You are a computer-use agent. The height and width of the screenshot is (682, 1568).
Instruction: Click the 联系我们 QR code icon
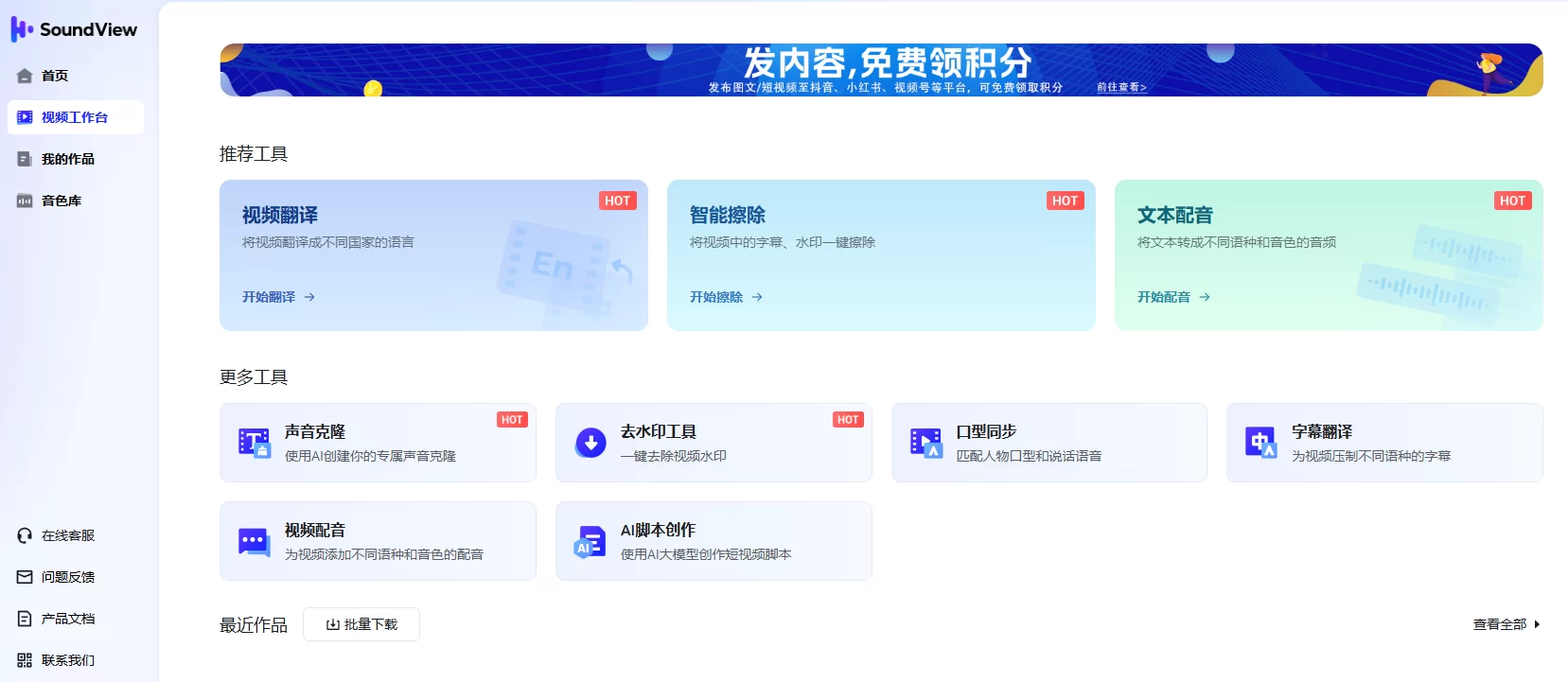click(x=25, y=660)
